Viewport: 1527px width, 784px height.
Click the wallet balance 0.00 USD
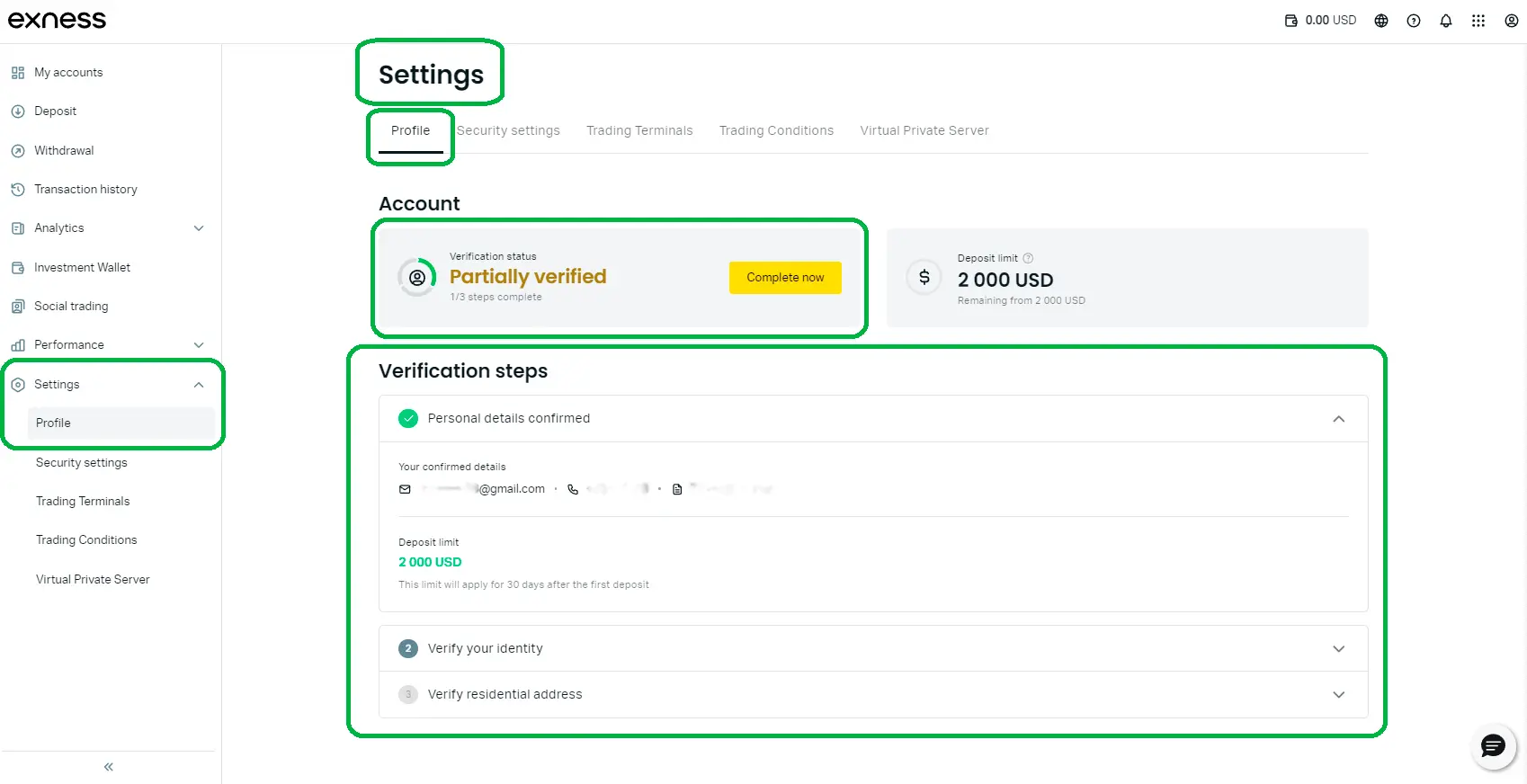1320,21
